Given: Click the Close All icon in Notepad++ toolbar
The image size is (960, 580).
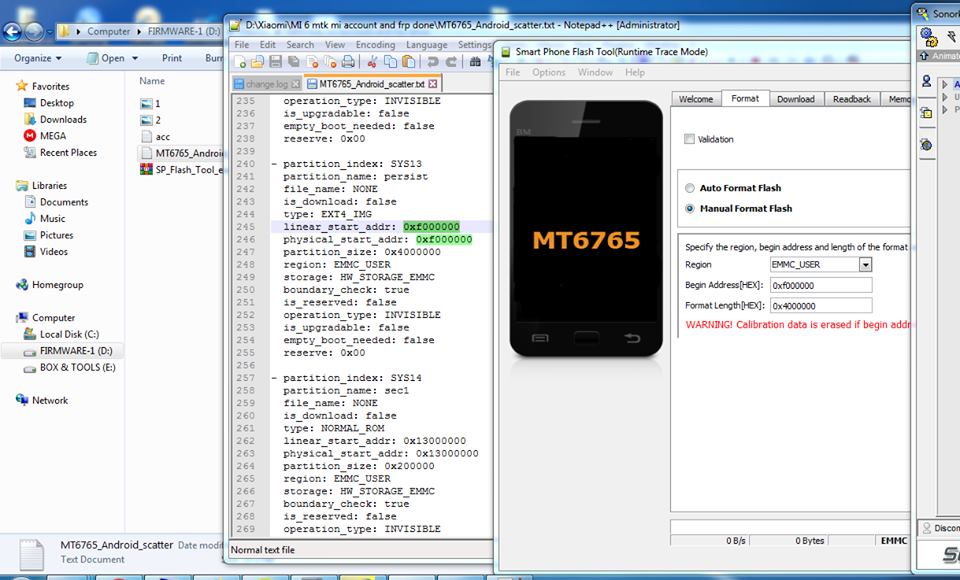Looking at the screenshot, I should 330,61.
